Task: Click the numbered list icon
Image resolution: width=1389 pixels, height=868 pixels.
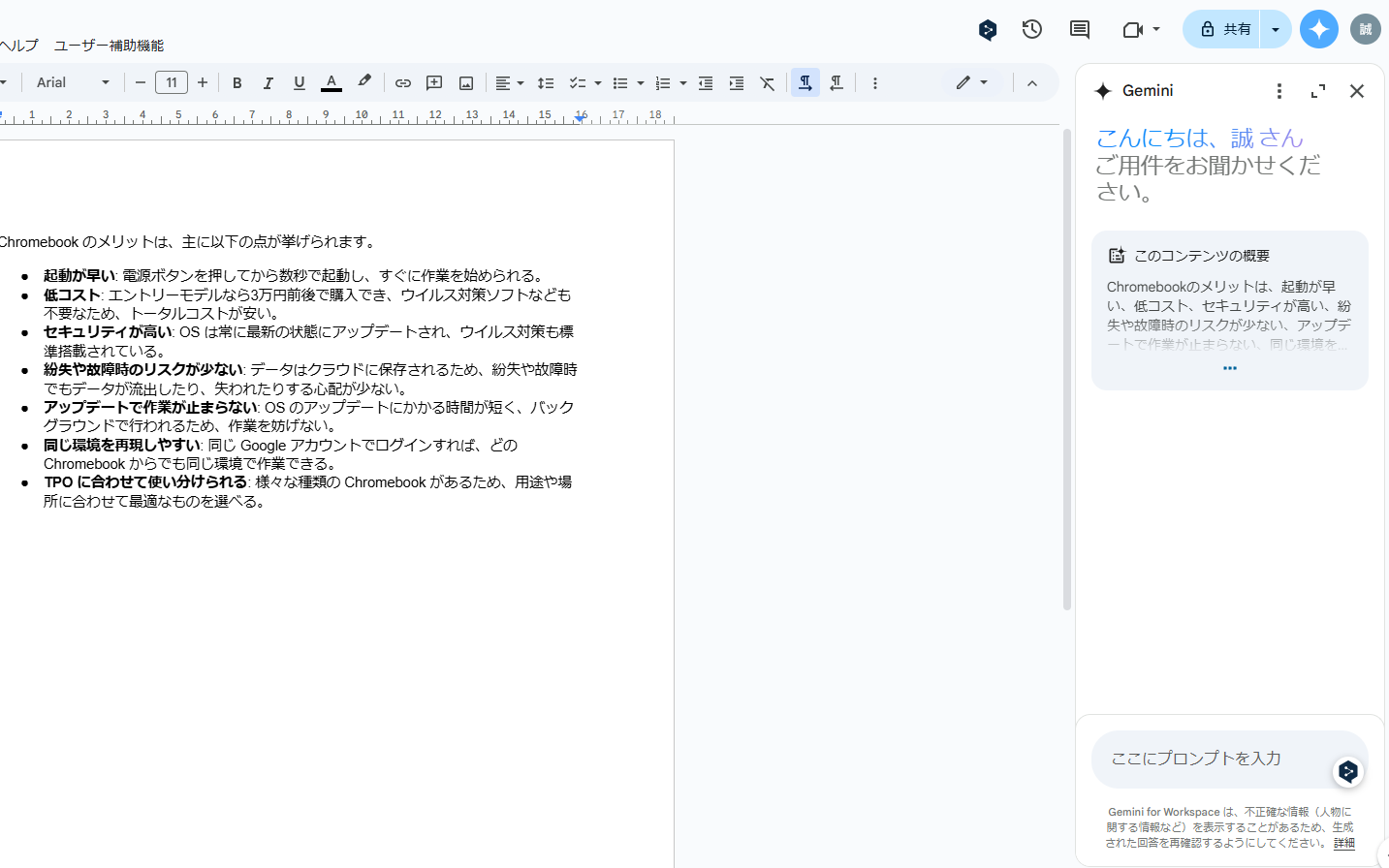Action: pos(663,83)
